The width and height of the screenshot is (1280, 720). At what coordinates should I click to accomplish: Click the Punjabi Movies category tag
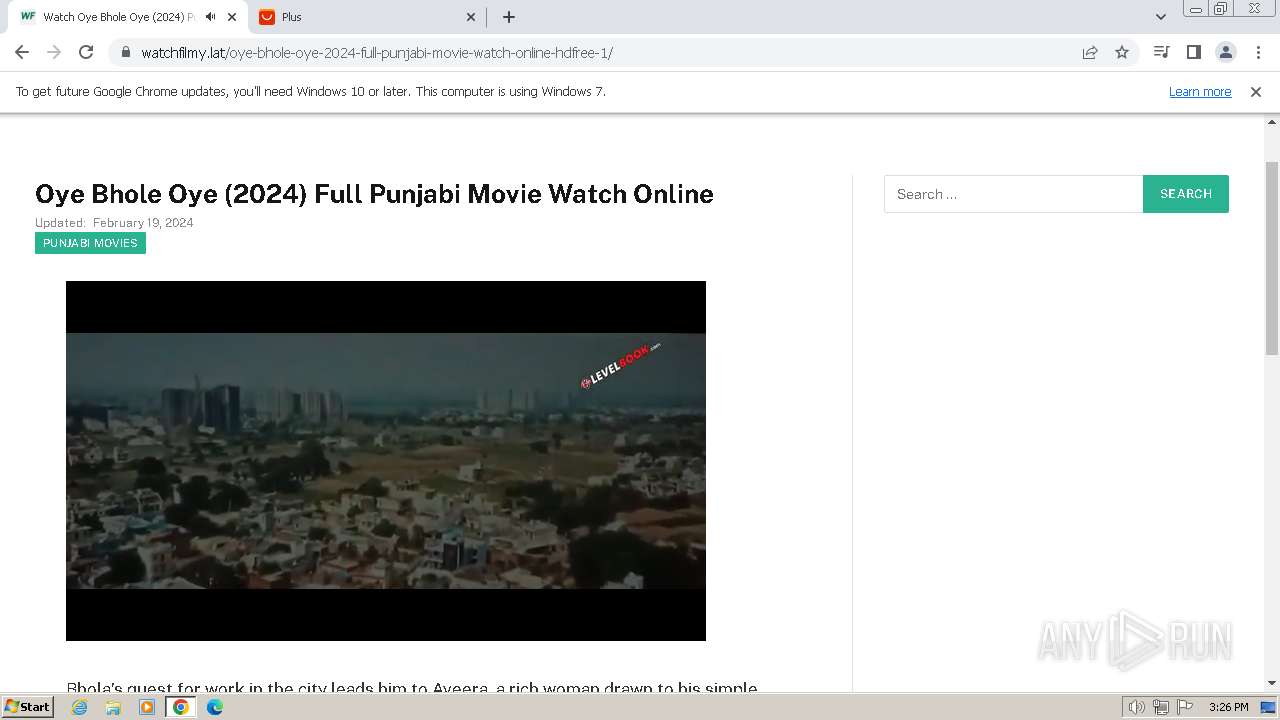(90, 243)
